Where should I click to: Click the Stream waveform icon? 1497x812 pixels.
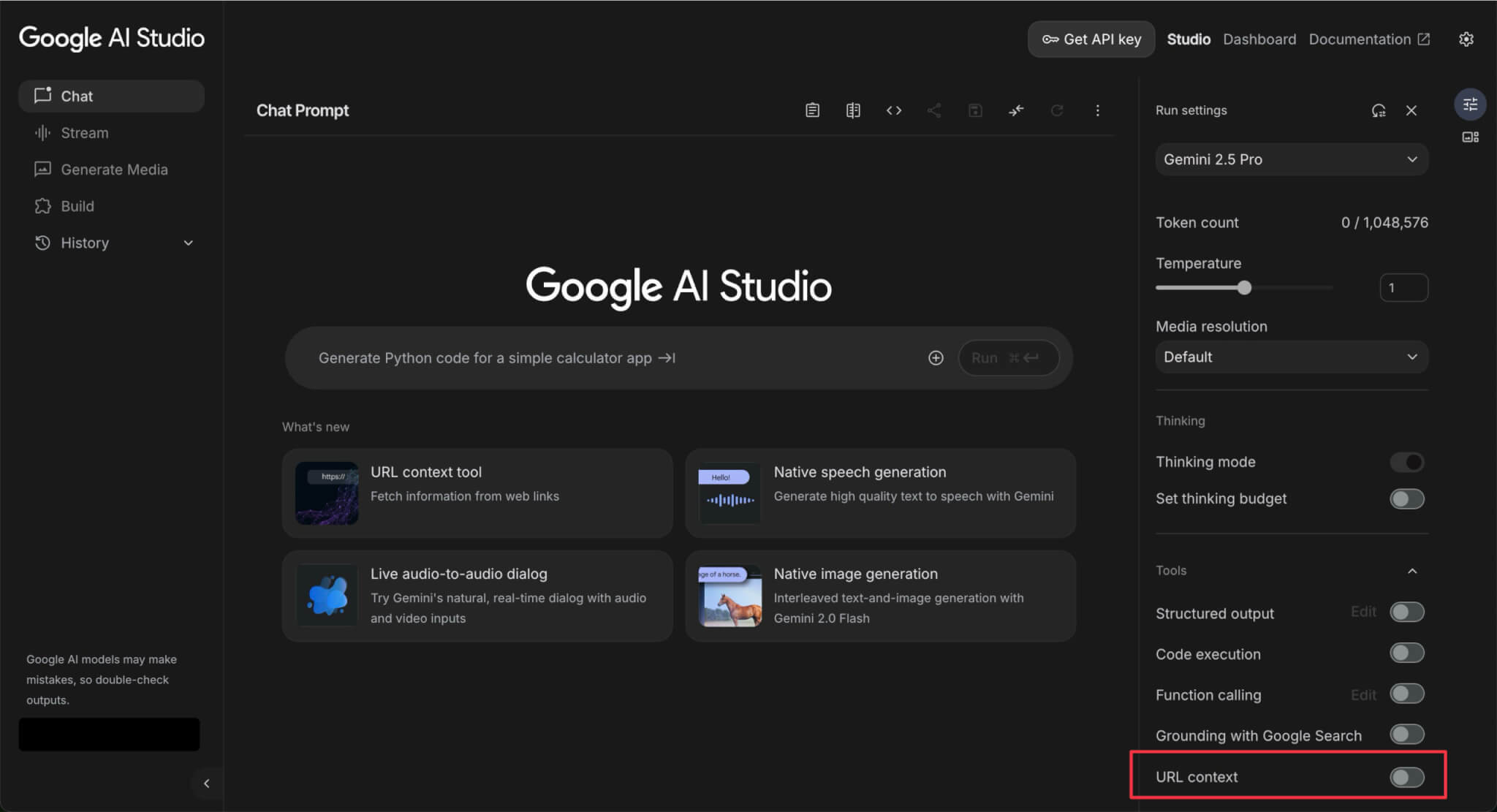42,132
